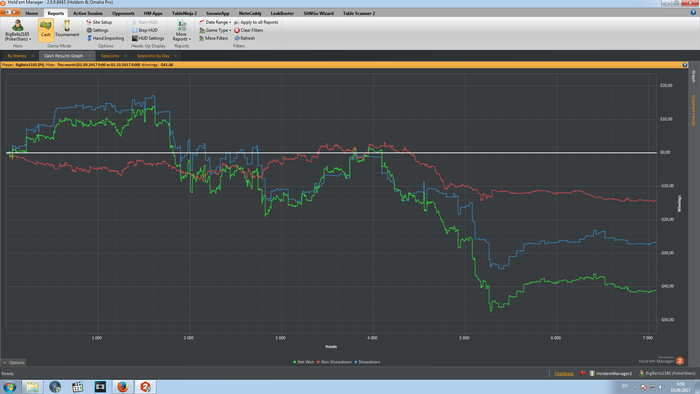700x394 pixels.
Task: Close the By Stakes tab
Action: [33, 56]
